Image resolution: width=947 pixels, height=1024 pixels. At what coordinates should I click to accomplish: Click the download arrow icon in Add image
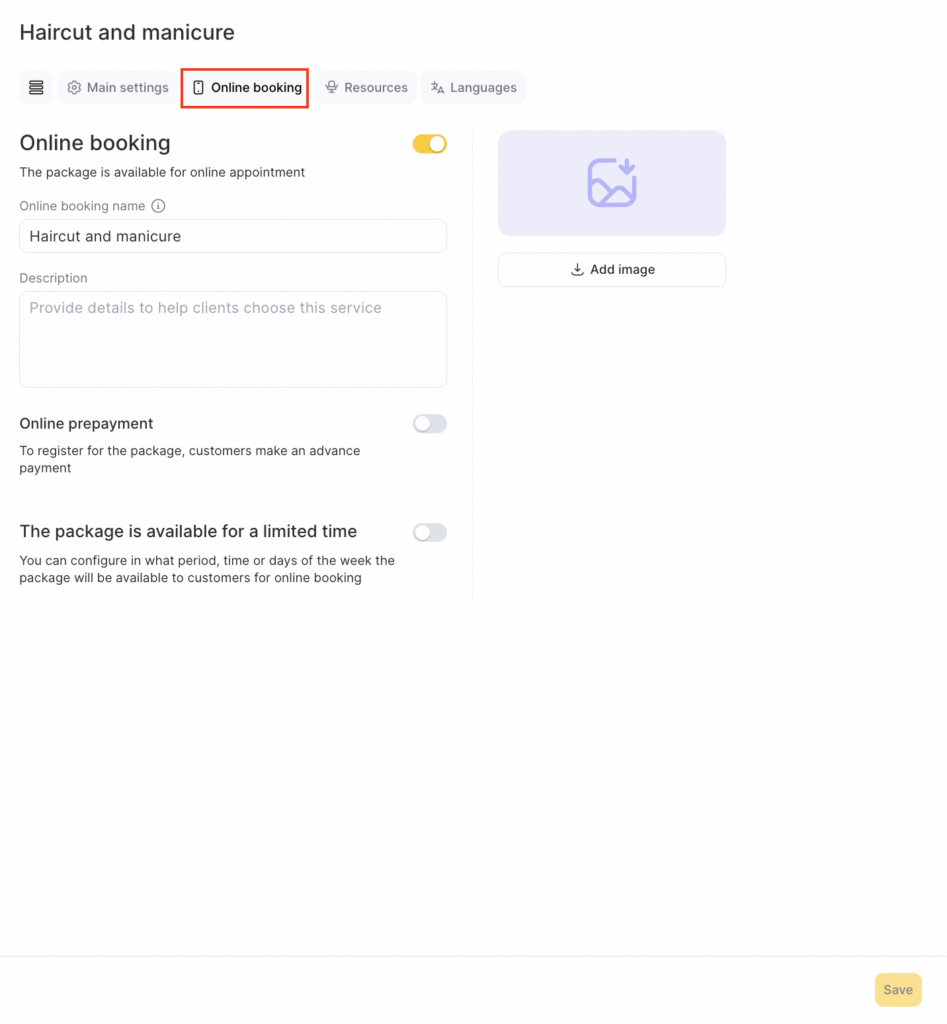[x=577, y=270]
